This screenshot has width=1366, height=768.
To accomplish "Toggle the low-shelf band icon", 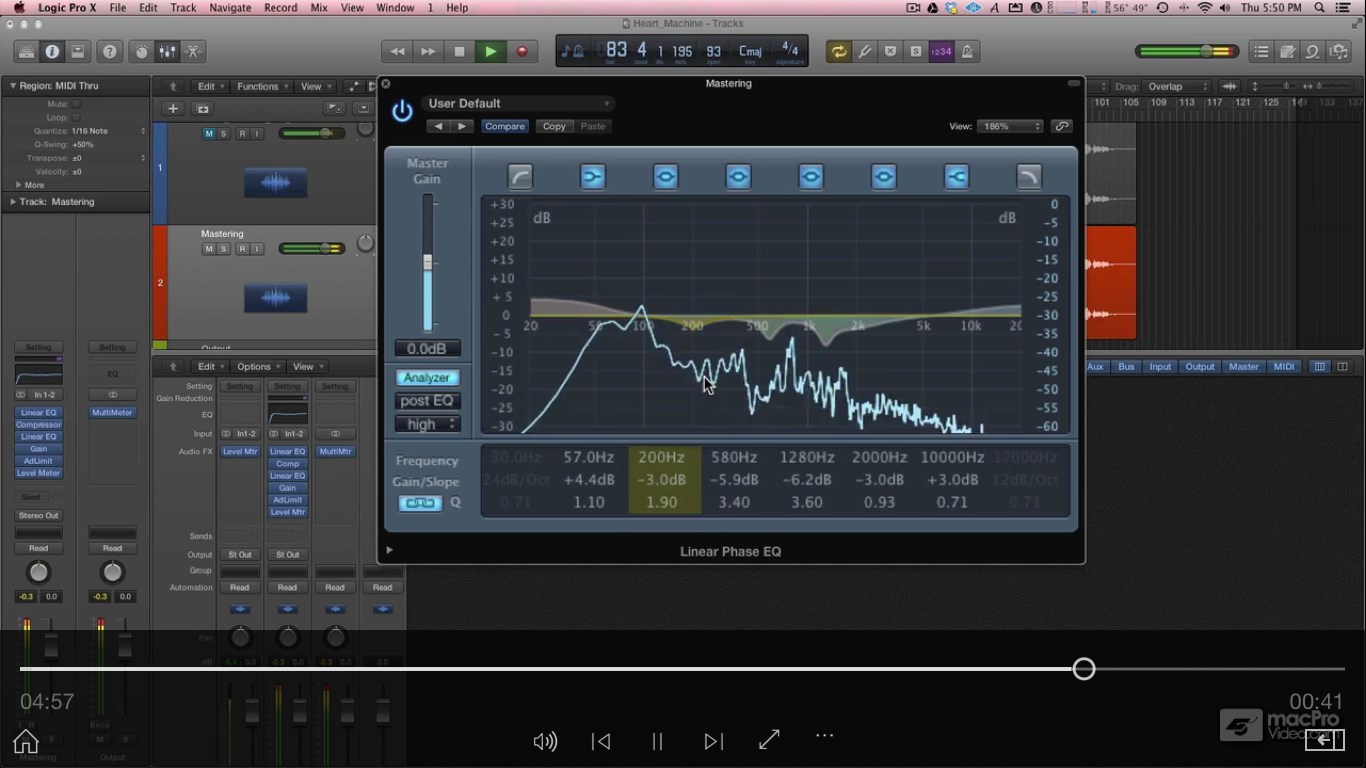I will [x=593, y=177].
